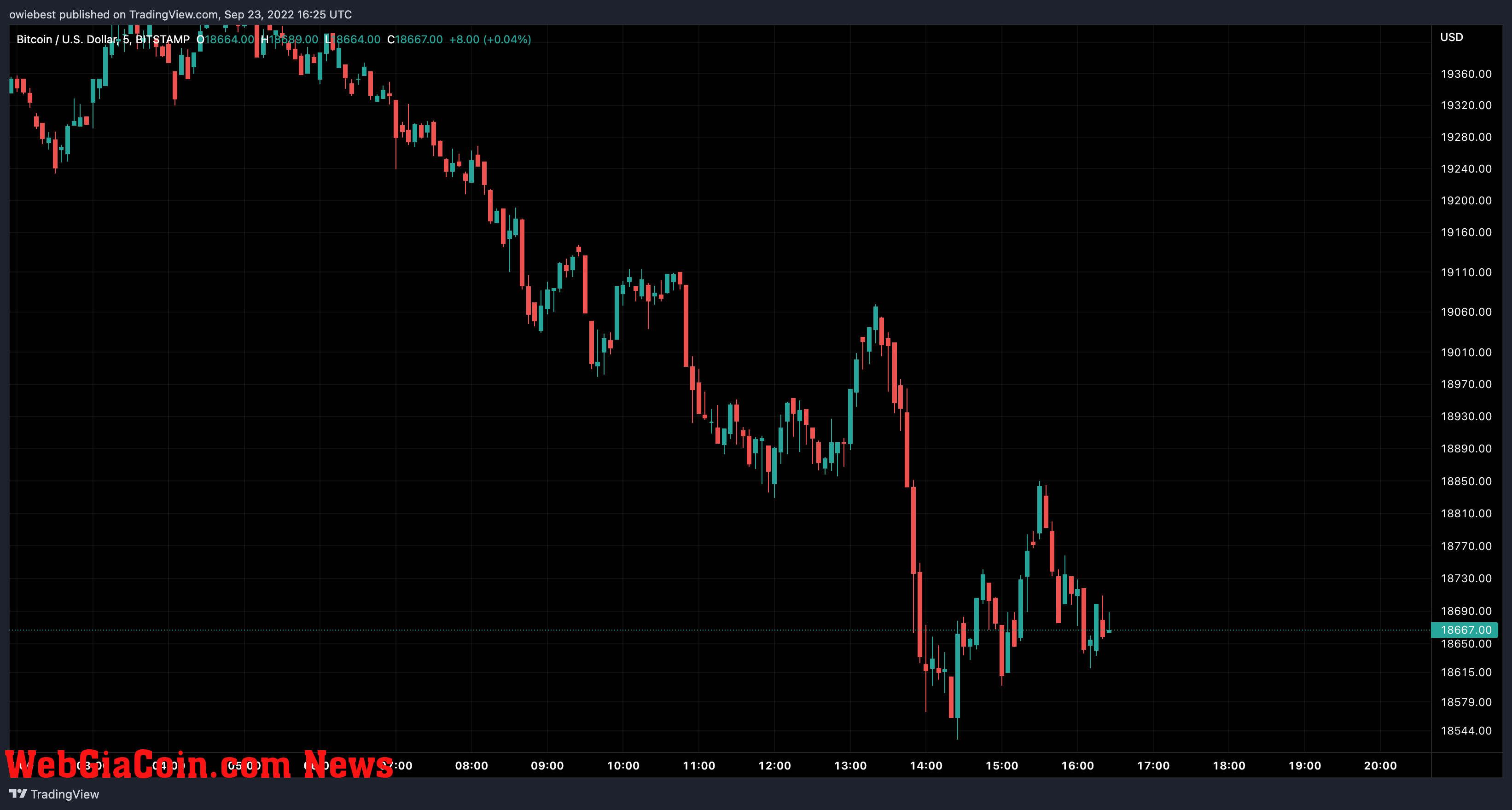The height and width of the screenshot is (810, 1512).
Task: Click the 18890.00 price axis label
Action: coord(1465,449)
